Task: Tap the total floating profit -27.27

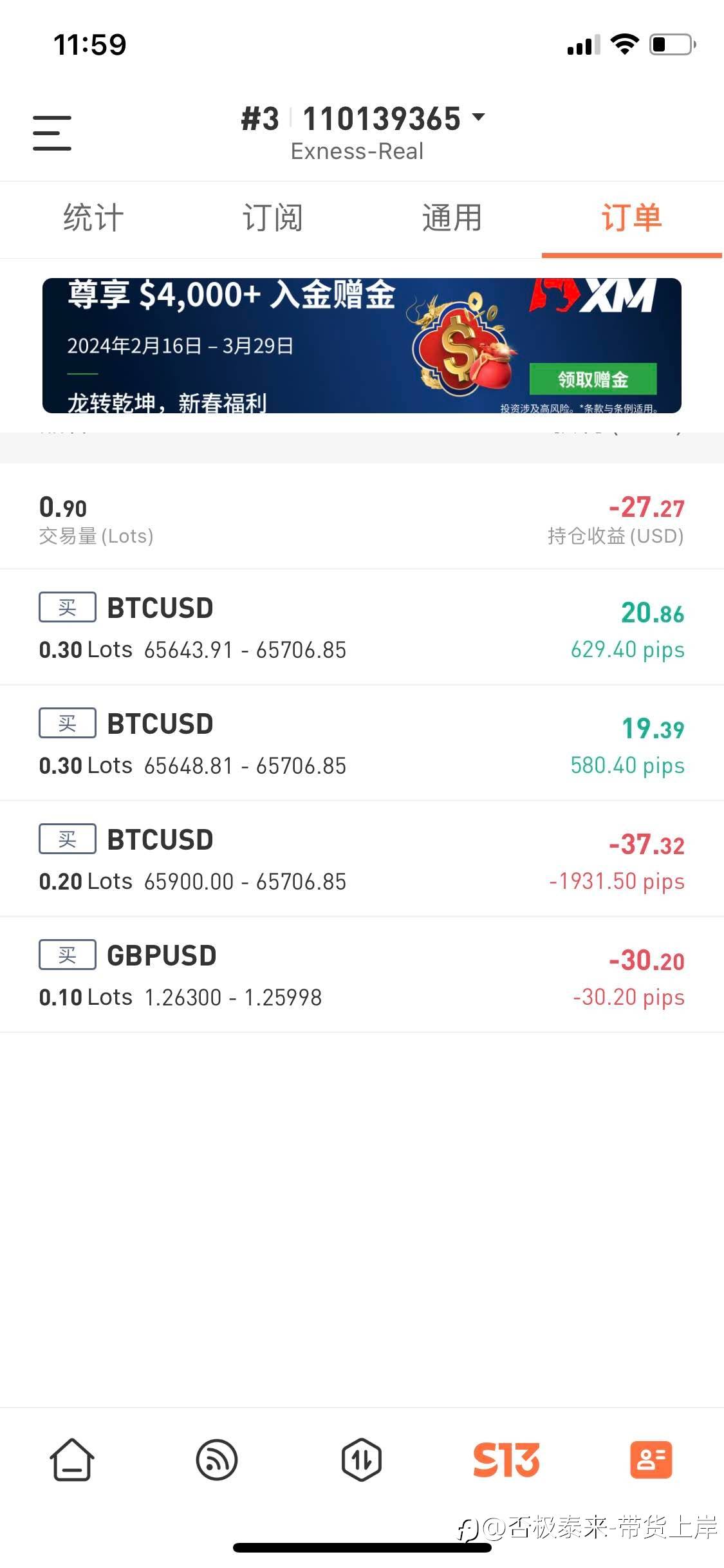Action: 645,508
